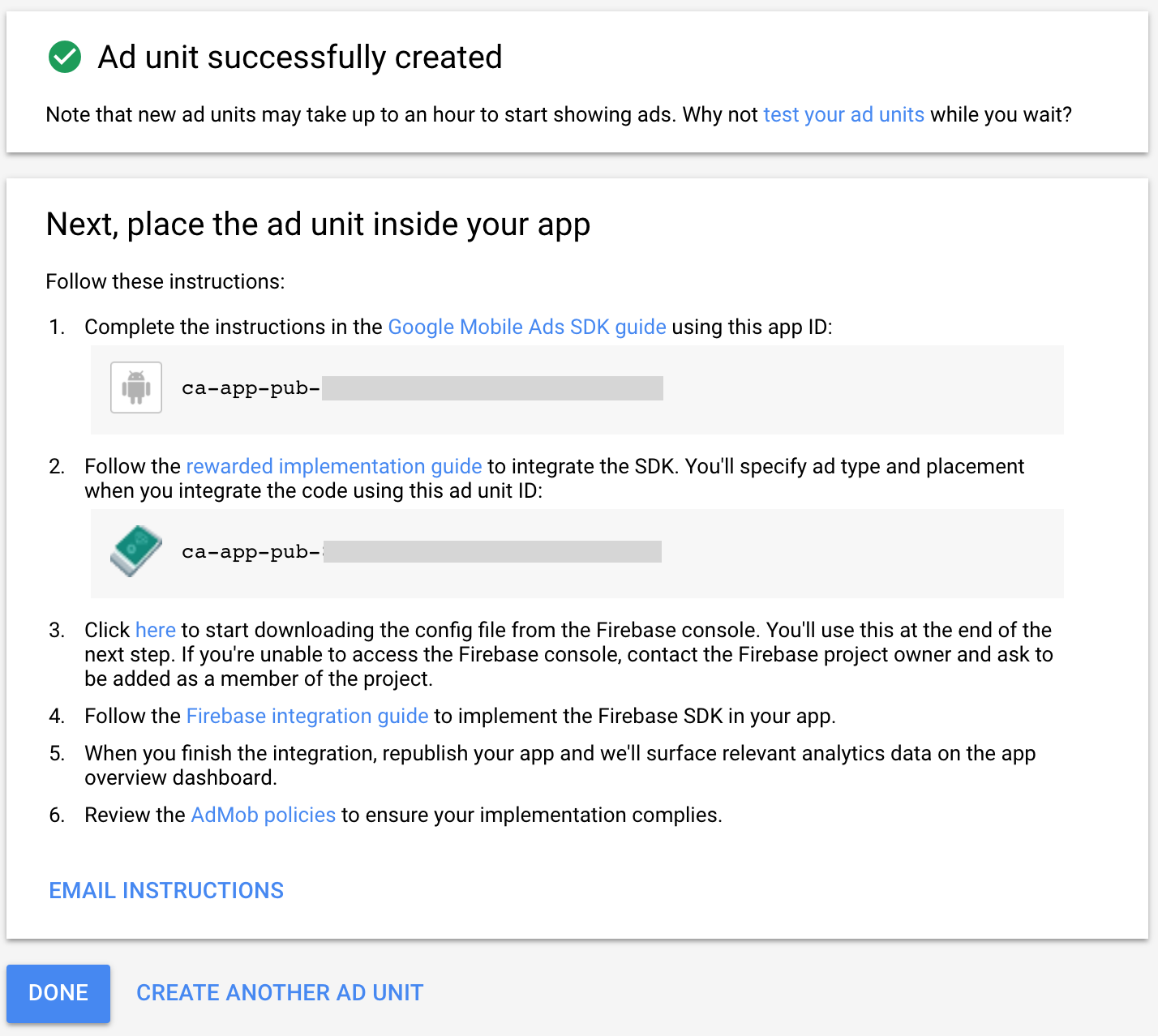Screen dimensions: 1158x1036
Task: Select the ad unit ID ca-app-pub- prefix text
Action: [251, 552]
